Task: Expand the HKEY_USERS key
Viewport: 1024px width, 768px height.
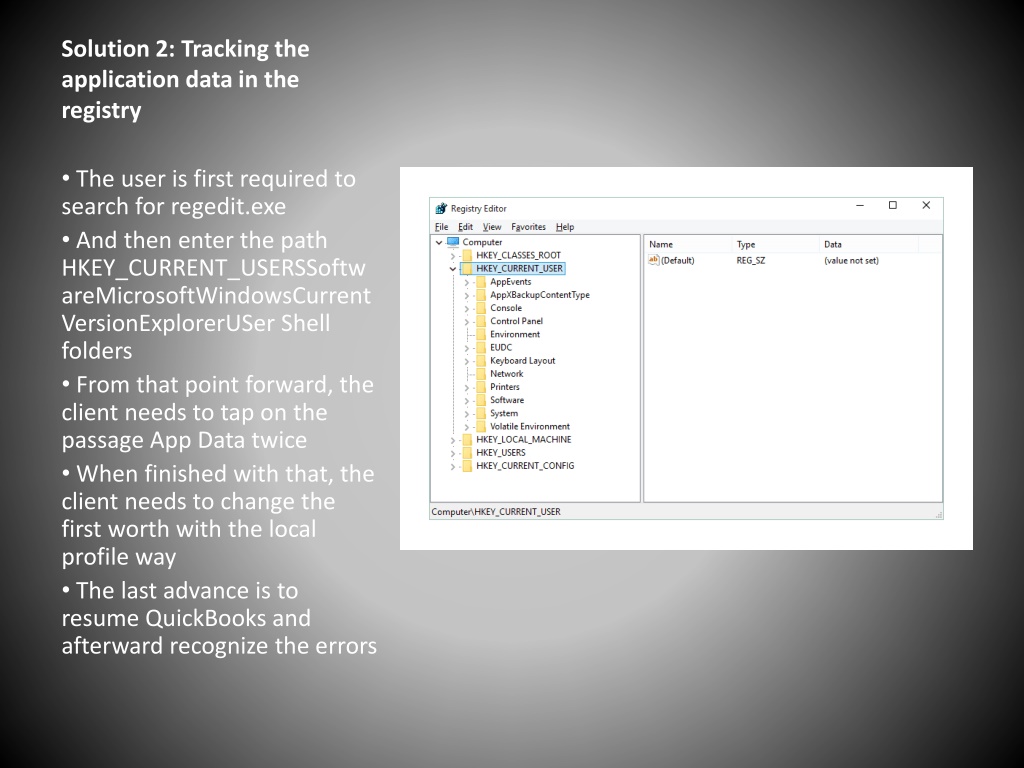Action: [x=453, y=453]
